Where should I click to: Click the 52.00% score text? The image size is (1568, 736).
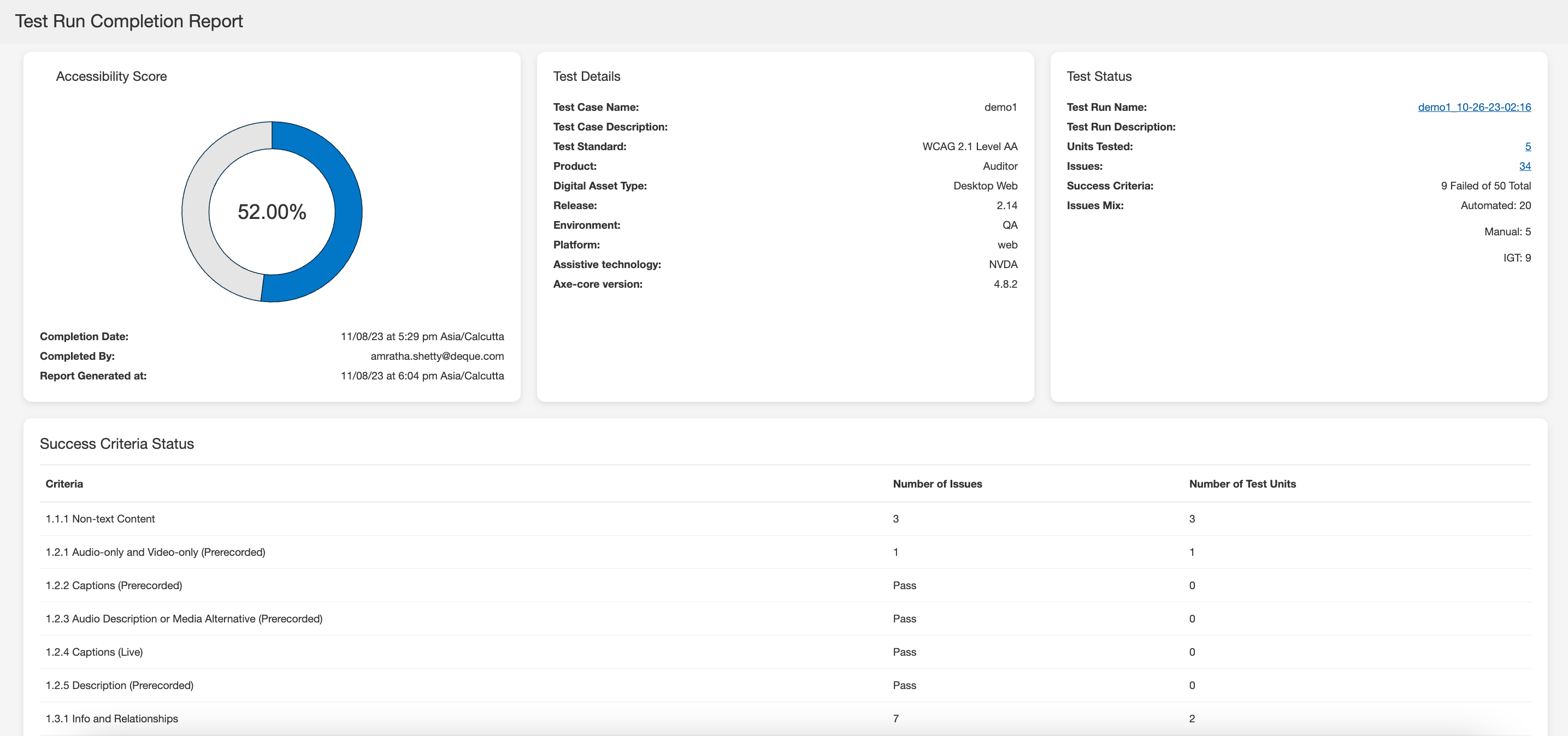click(272, 212)
